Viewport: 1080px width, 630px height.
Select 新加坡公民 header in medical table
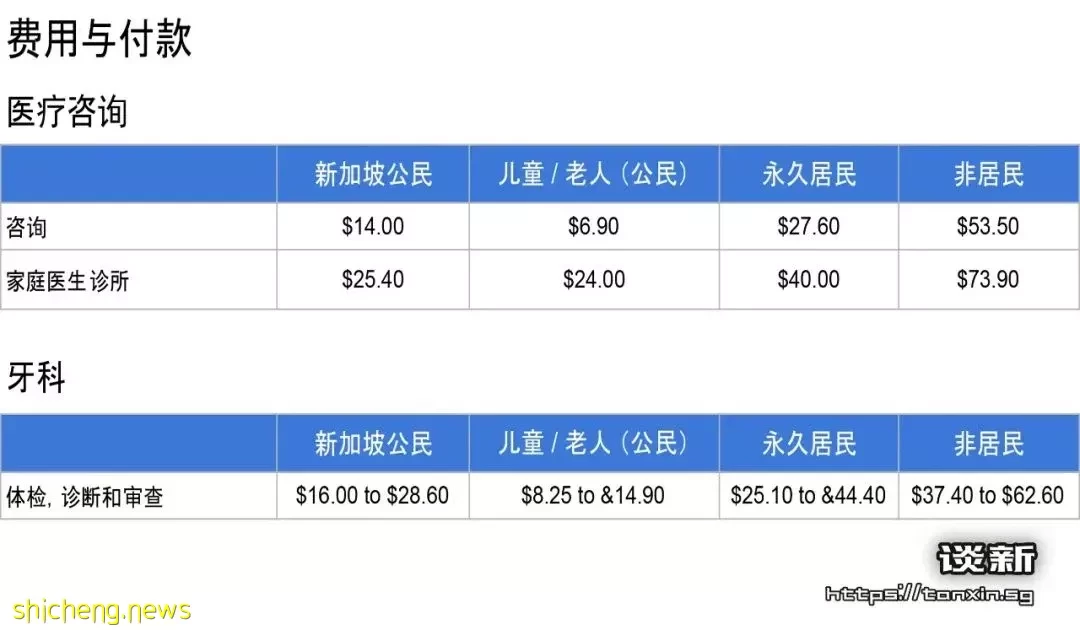point(373,174)
